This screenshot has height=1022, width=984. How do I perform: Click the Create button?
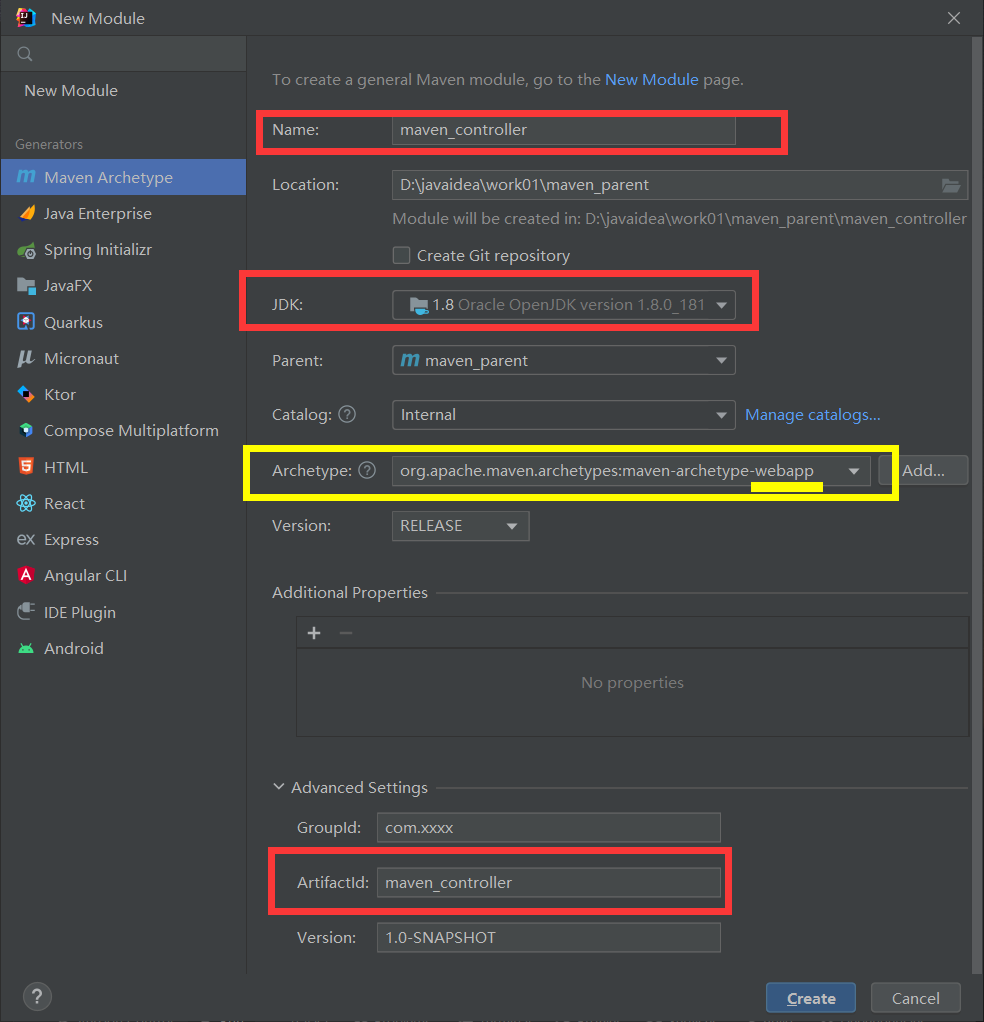click(811, 998)
